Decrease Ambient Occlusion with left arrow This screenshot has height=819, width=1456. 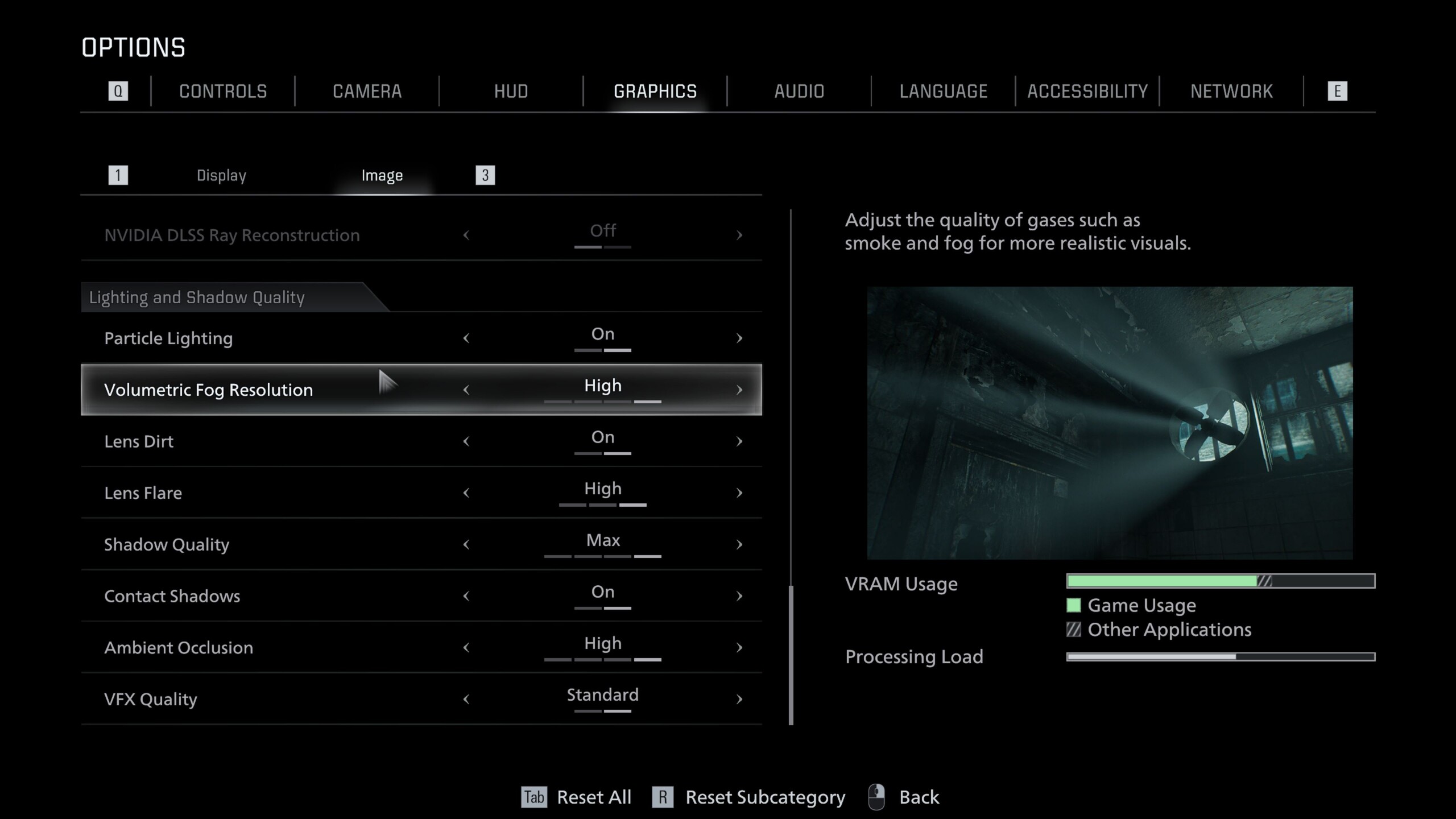(466, 647)
